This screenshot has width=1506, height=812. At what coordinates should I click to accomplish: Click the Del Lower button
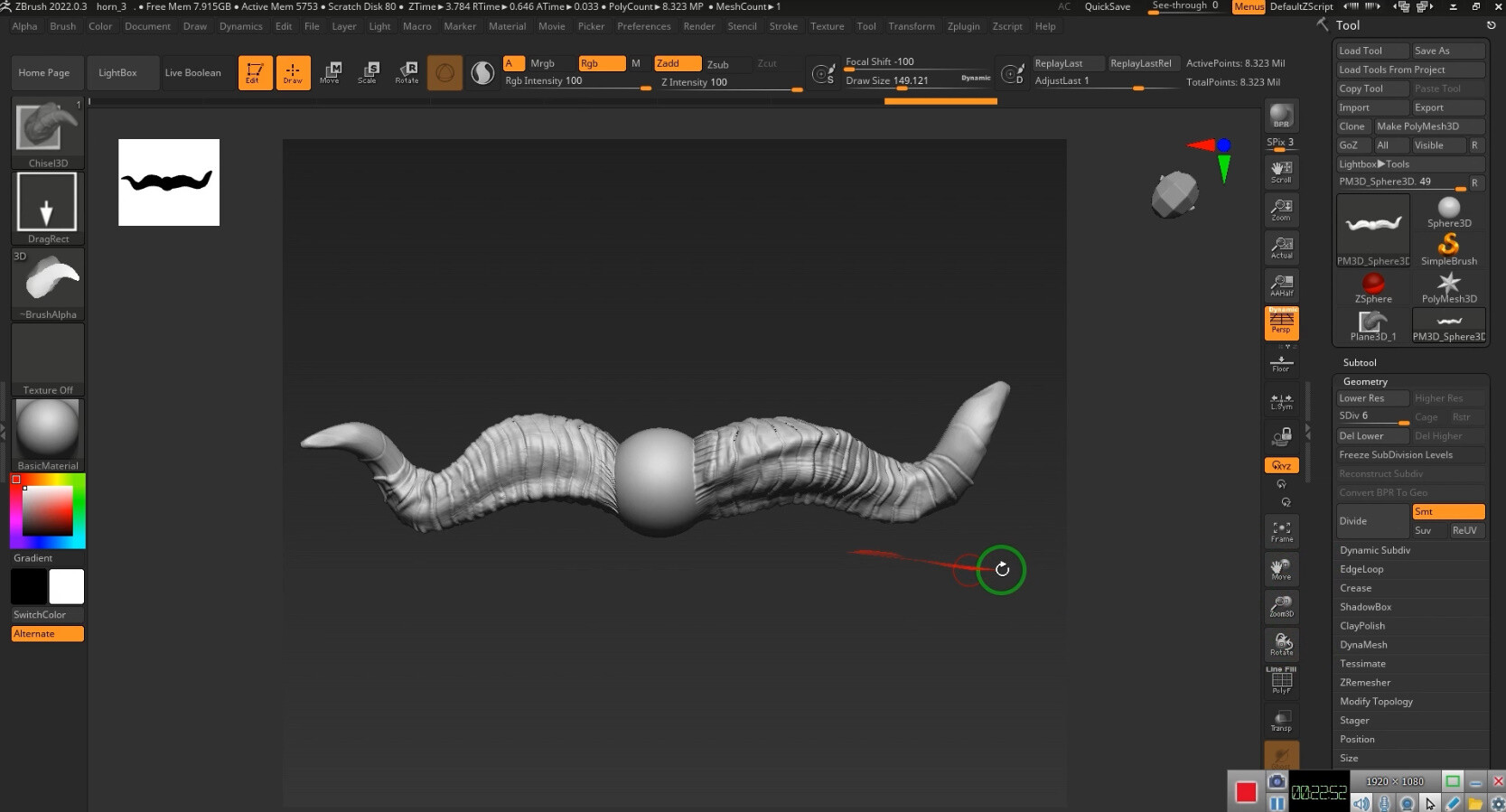(x=1372, y=435)
